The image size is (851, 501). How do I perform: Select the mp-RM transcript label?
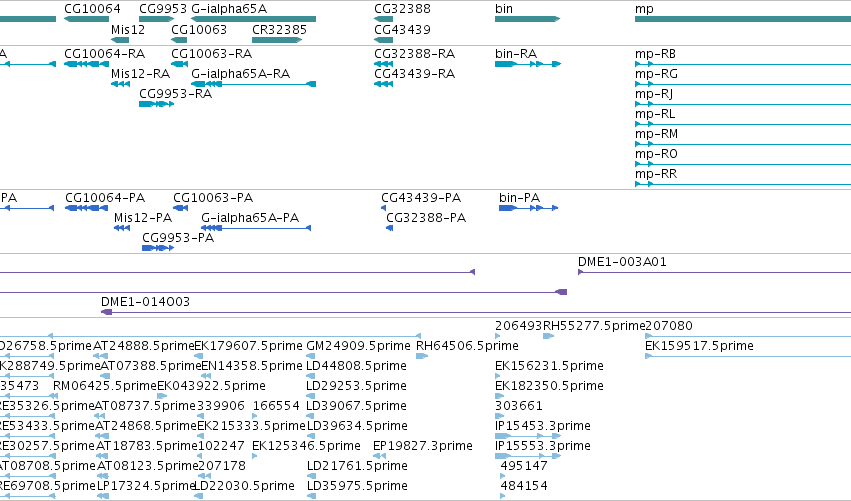coord(656,134)
